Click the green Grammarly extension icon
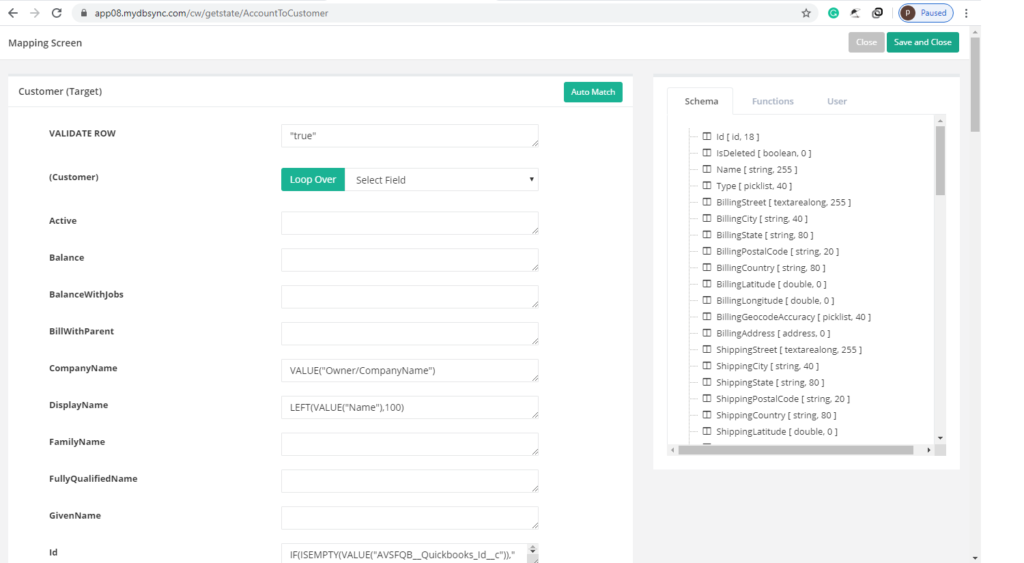The width and height of the screenshot is (1024, 563). pyautogui.click(x=833, y=13)
